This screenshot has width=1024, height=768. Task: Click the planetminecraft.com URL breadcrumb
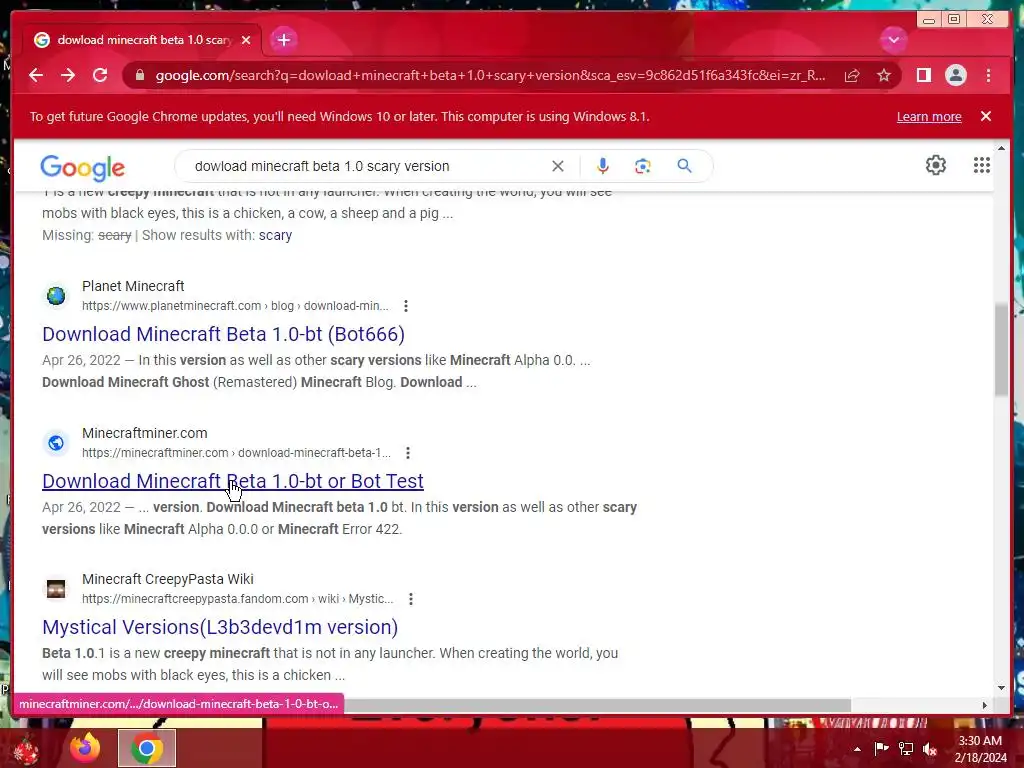(x=235, y=306)
